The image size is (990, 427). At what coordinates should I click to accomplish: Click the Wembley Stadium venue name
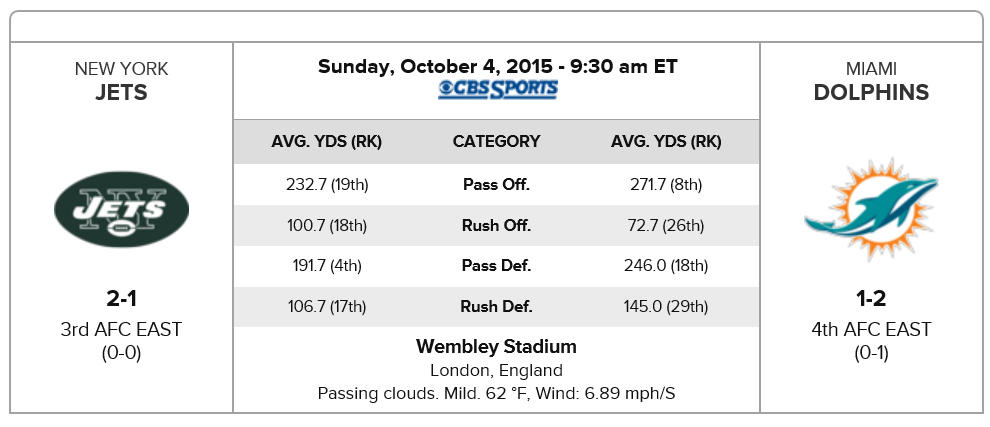496,347
